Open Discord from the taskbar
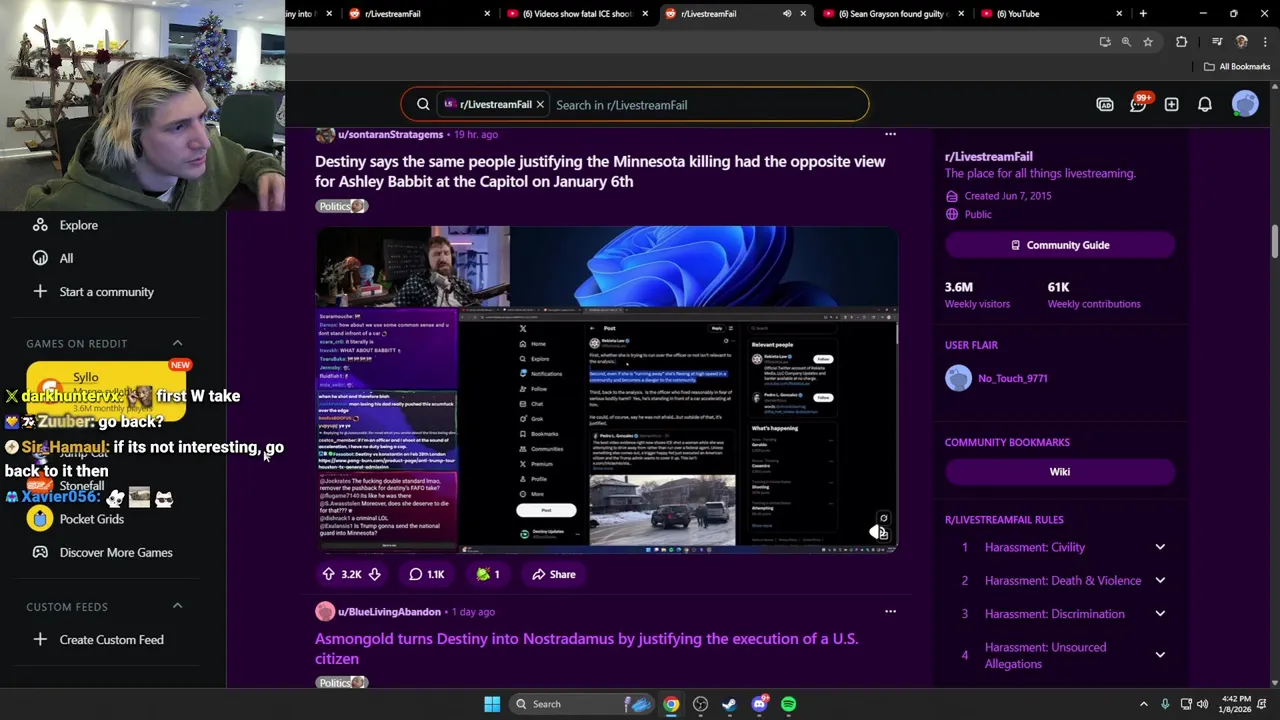Screen dimensions: 1280x720 (759, 704)
